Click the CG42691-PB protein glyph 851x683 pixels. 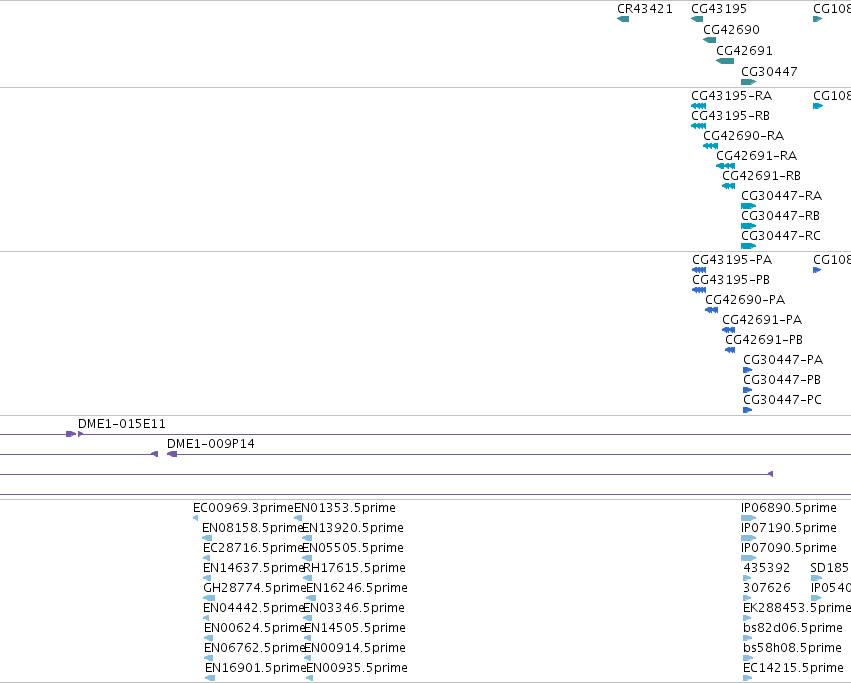coord(730,350)
